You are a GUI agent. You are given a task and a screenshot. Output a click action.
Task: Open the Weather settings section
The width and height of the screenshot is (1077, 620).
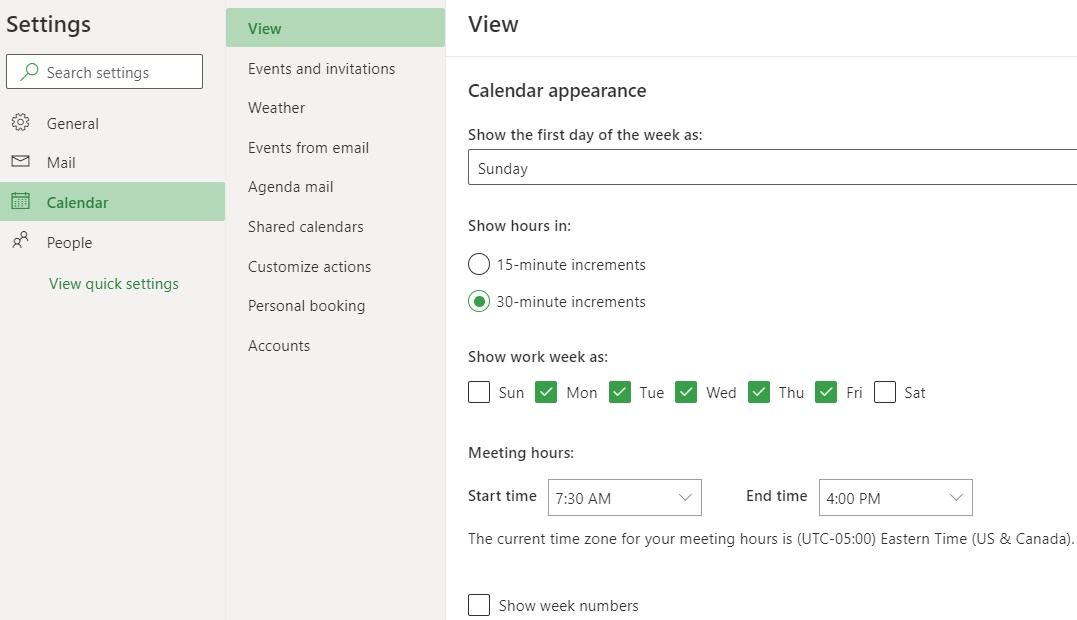(x=275, y=107)
